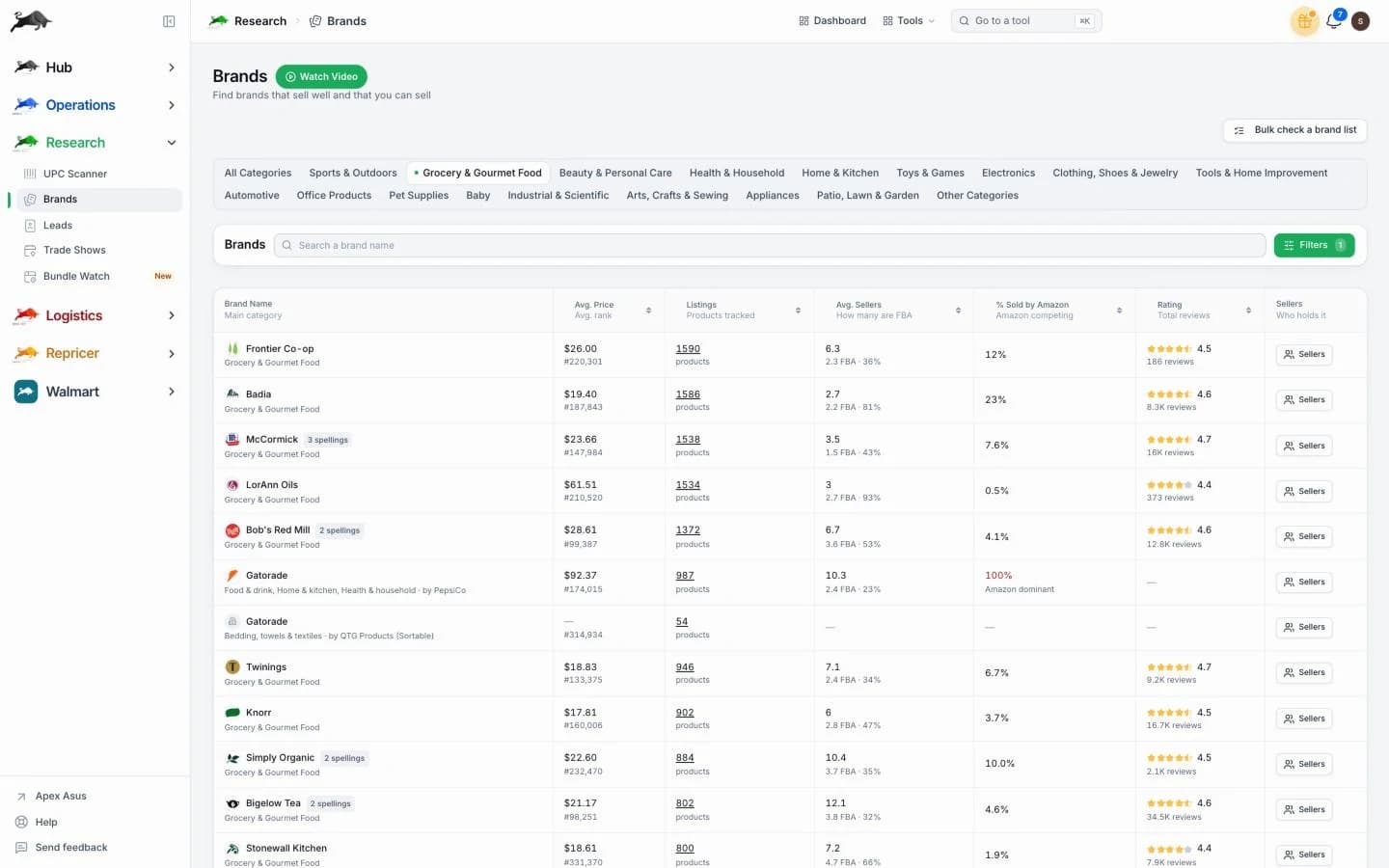Switch to Beauty & Personal Care category
1389x868 pixels.
point(615,173)
